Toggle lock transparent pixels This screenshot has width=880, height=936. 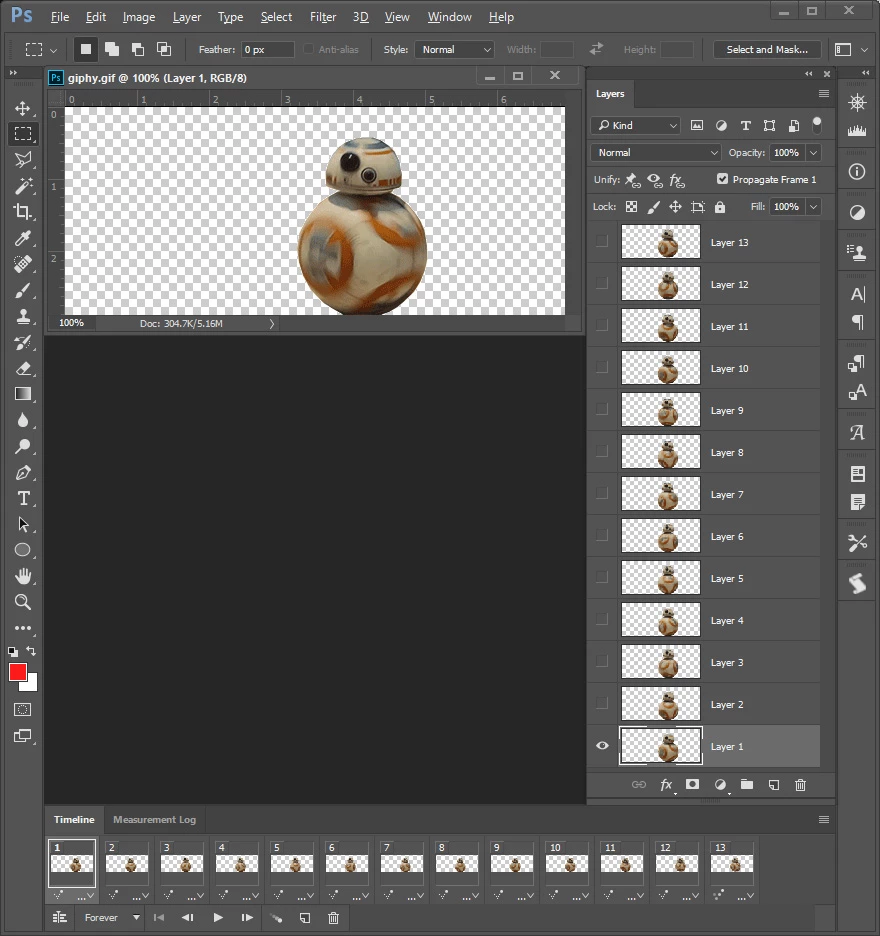(631, 207)
